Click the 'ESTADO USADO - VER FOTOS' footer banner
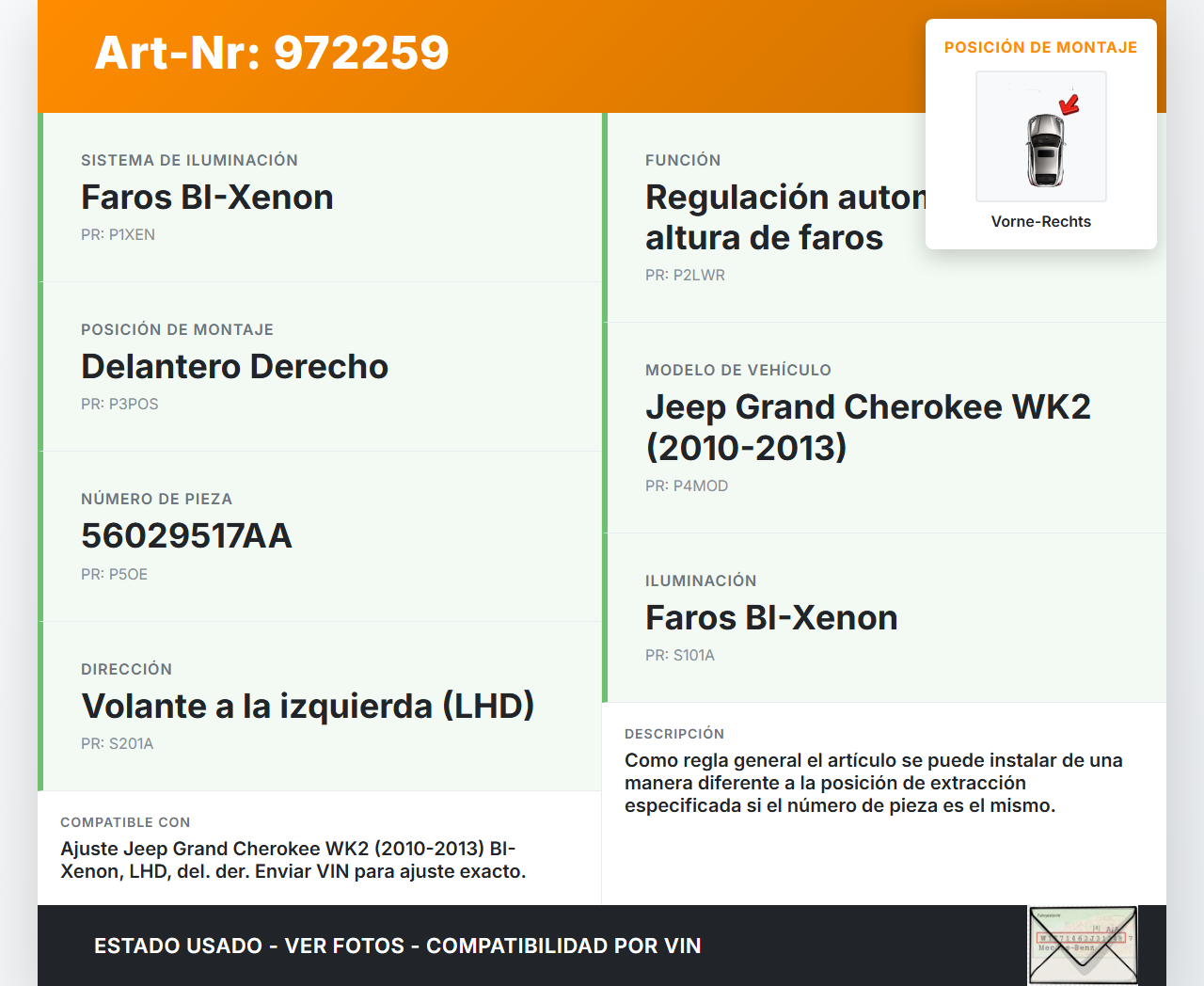Image resolution: width=1204 pixels, height=986 pixels. (397, 946)
